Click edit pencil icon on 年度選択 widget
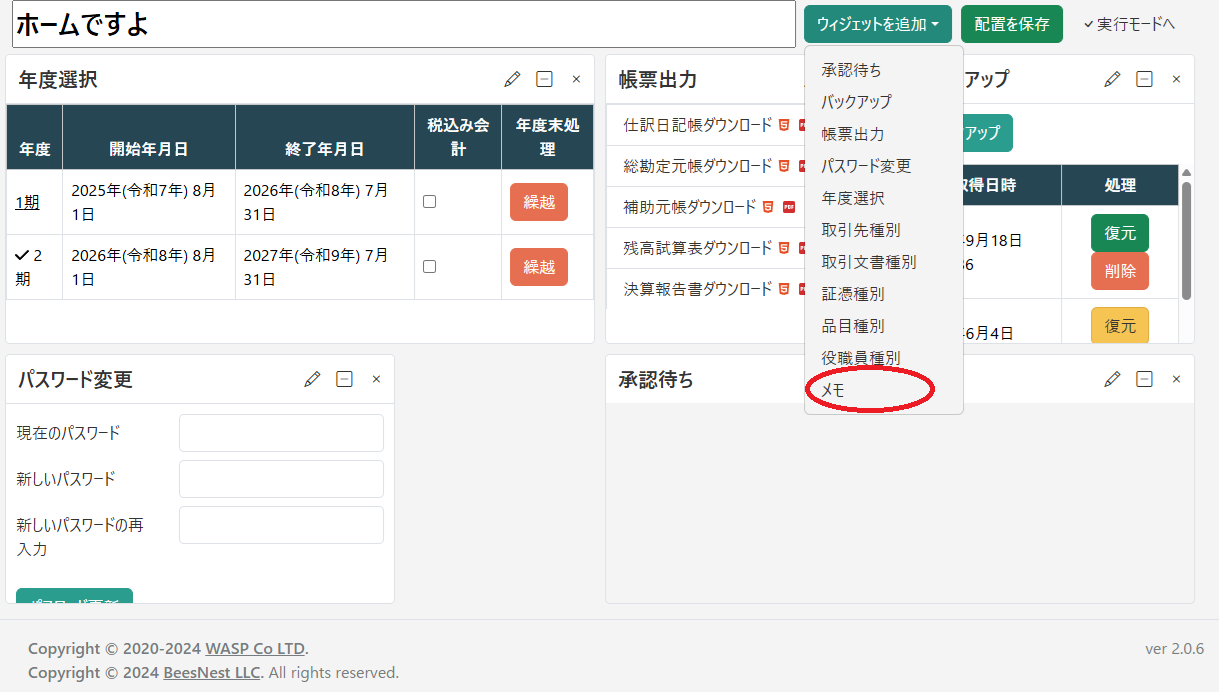This screenshot has width=1219, height=692. tap(513, 79)
